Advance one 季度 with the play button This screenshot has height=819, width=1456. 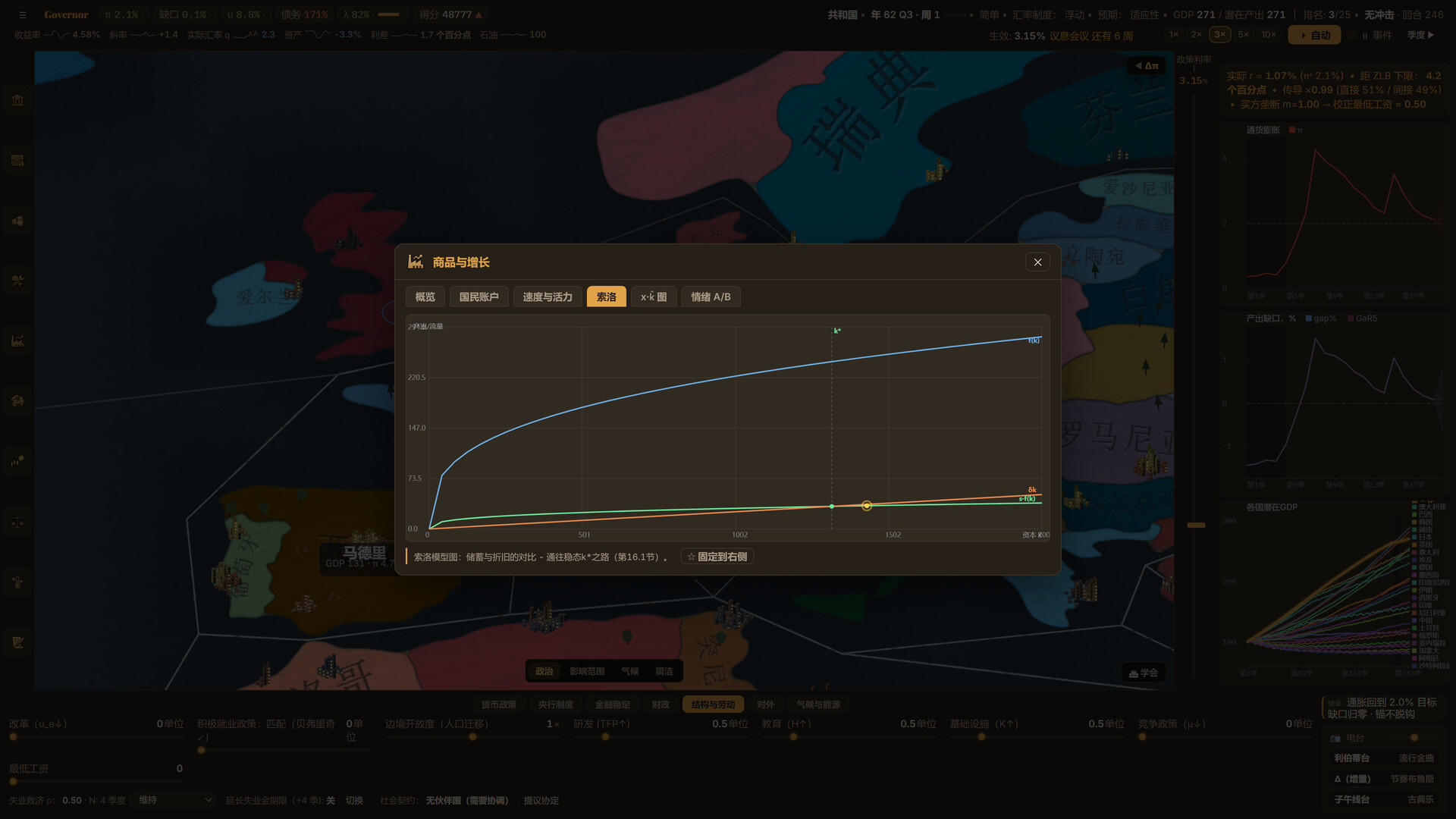click(1421, 35)
